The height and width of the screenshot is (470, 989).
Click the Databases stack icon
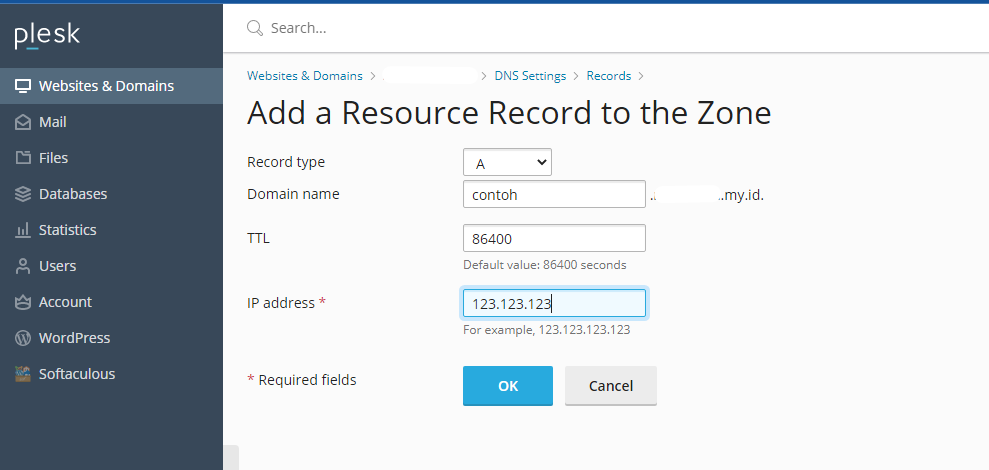[23, 194]
